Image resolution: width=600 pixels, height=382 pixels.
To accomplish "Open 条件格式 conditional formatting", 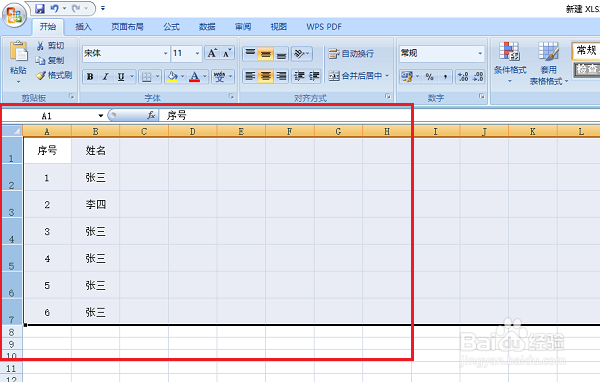I will coord(510,63).
